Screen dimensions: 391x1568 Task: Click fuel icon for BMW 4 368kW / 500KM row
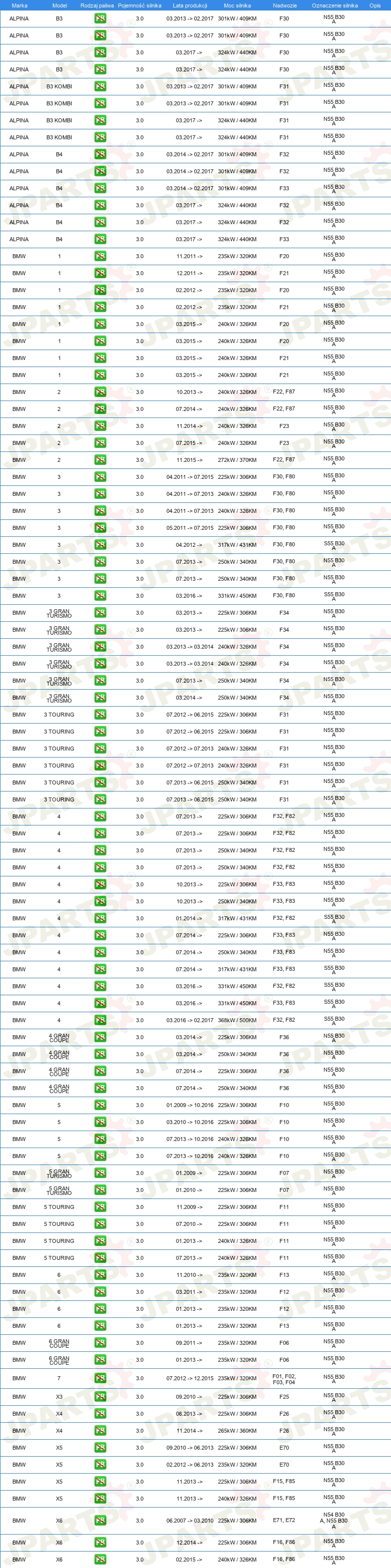click(100, 1020)
